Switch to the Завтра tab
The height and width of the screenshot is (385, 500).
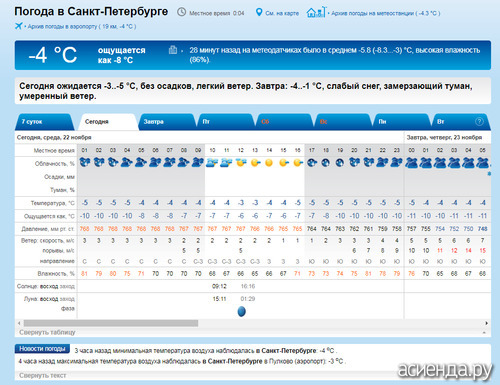click(x=167, y=122)
